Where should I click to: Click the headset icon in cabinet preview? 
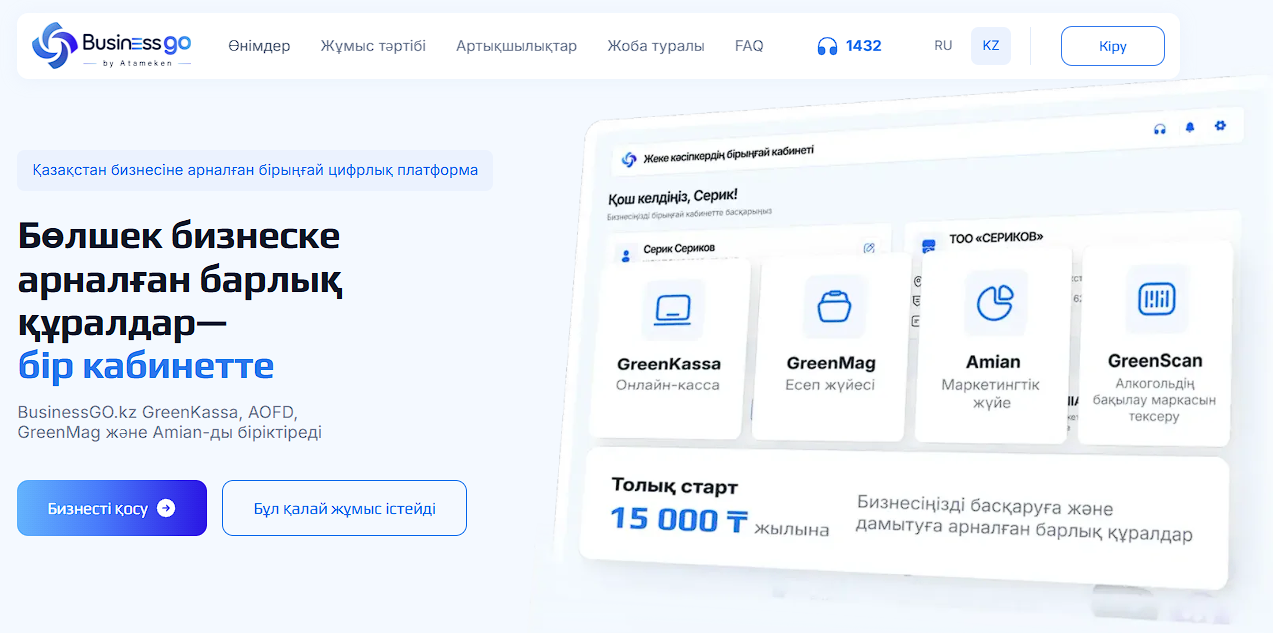pos(1160,129)
